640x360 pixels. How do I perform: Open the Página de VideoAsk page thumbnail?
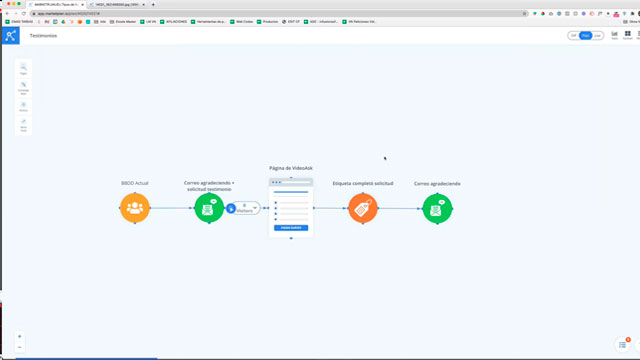coord(291,208)
